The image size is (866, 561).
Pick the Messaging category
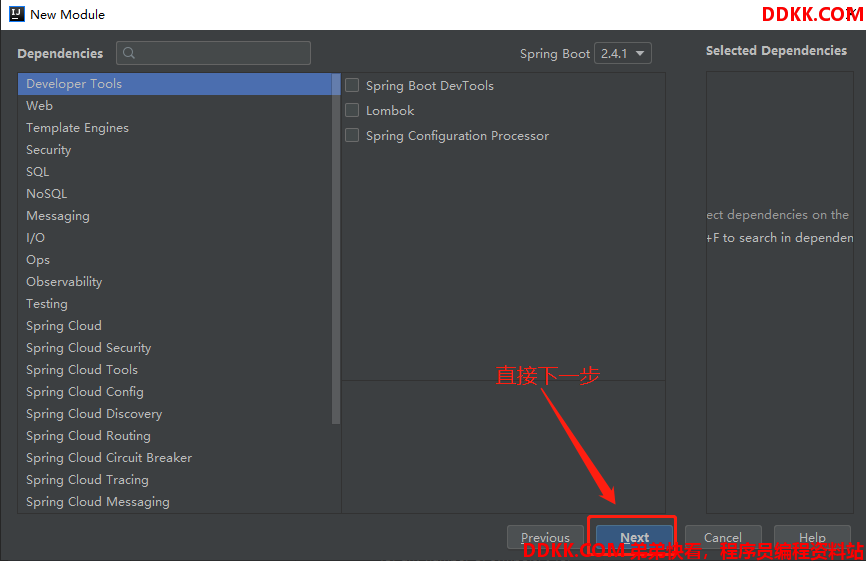coord(175,216)
